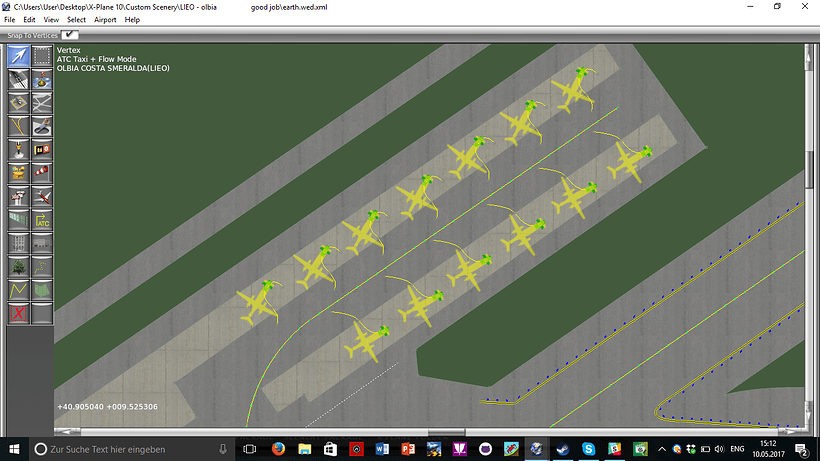Viewport: 820px width, 461px height.
Task: Choose the Line zigzag tool
Action: (x=18, y=291)
